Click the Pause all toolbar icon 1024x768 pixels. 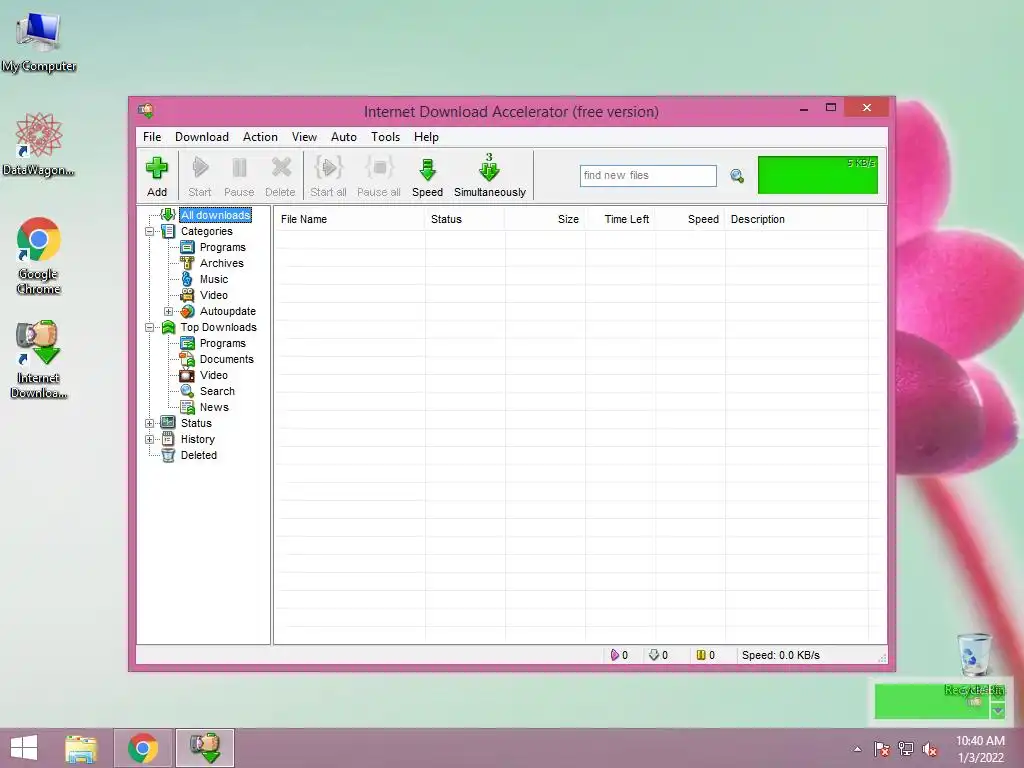[379, 176]
